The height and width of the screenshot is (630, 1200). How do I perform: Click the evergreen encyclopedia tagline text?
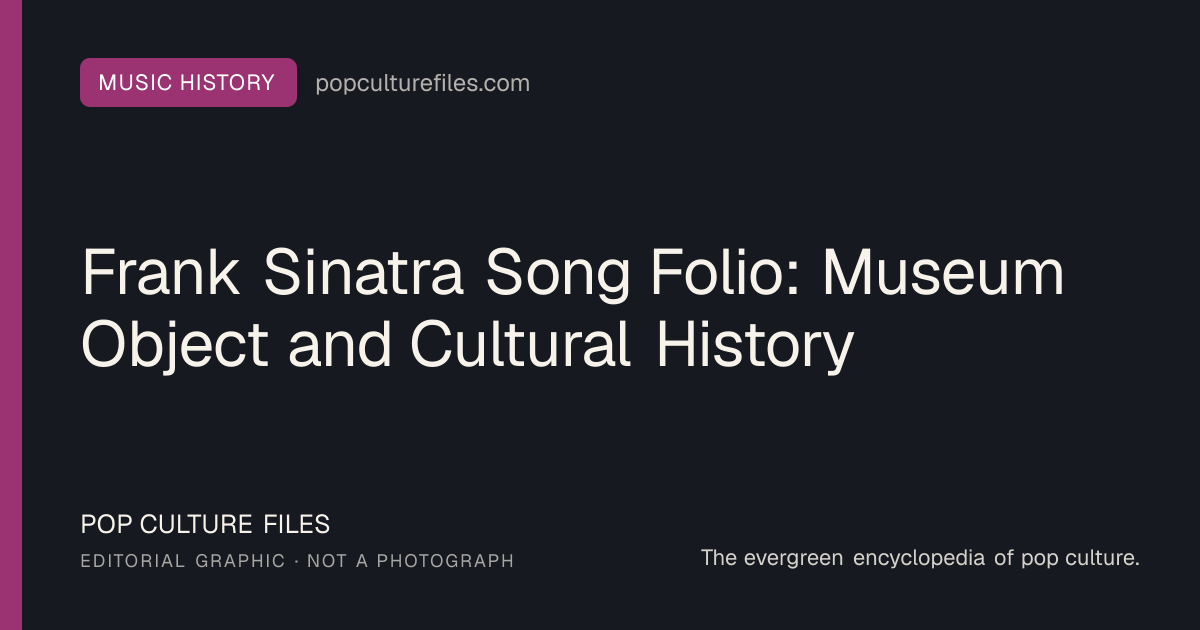(x=920, y=558)
